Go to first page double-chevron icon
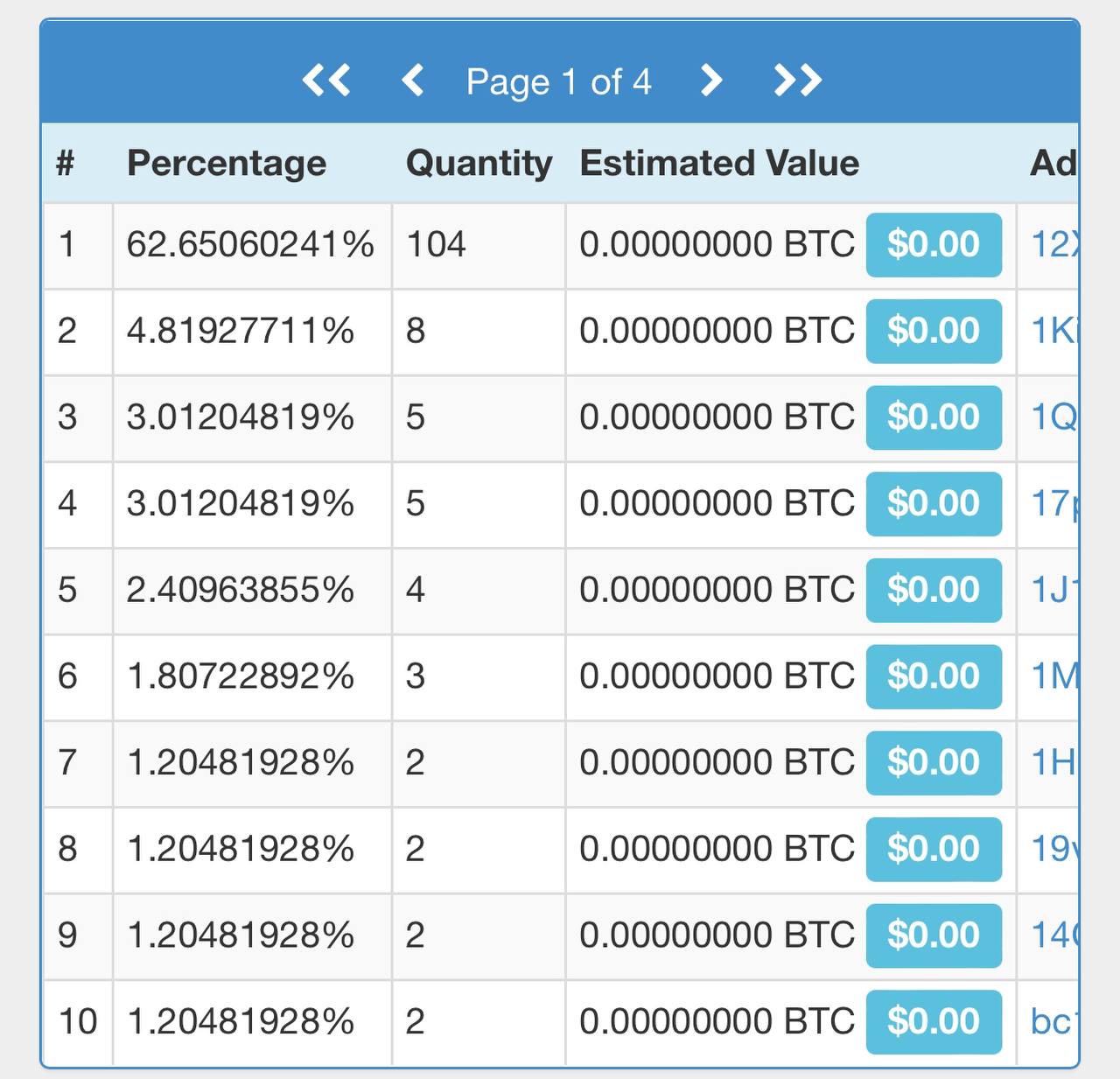The image size is (1120, 1079). click(326, 81)
